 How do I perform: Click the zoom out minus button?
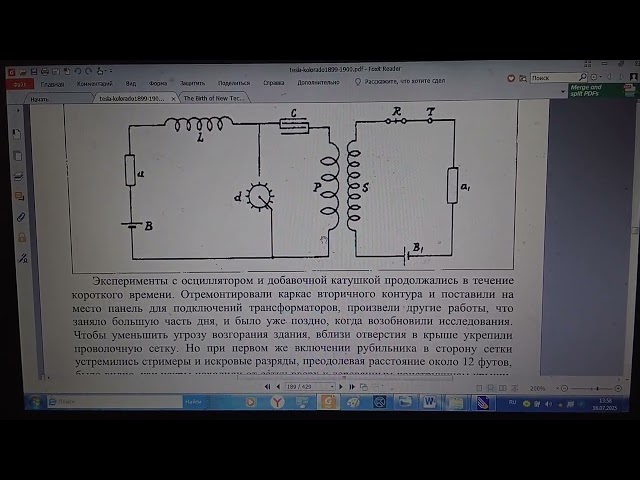[x=564, y=388]
